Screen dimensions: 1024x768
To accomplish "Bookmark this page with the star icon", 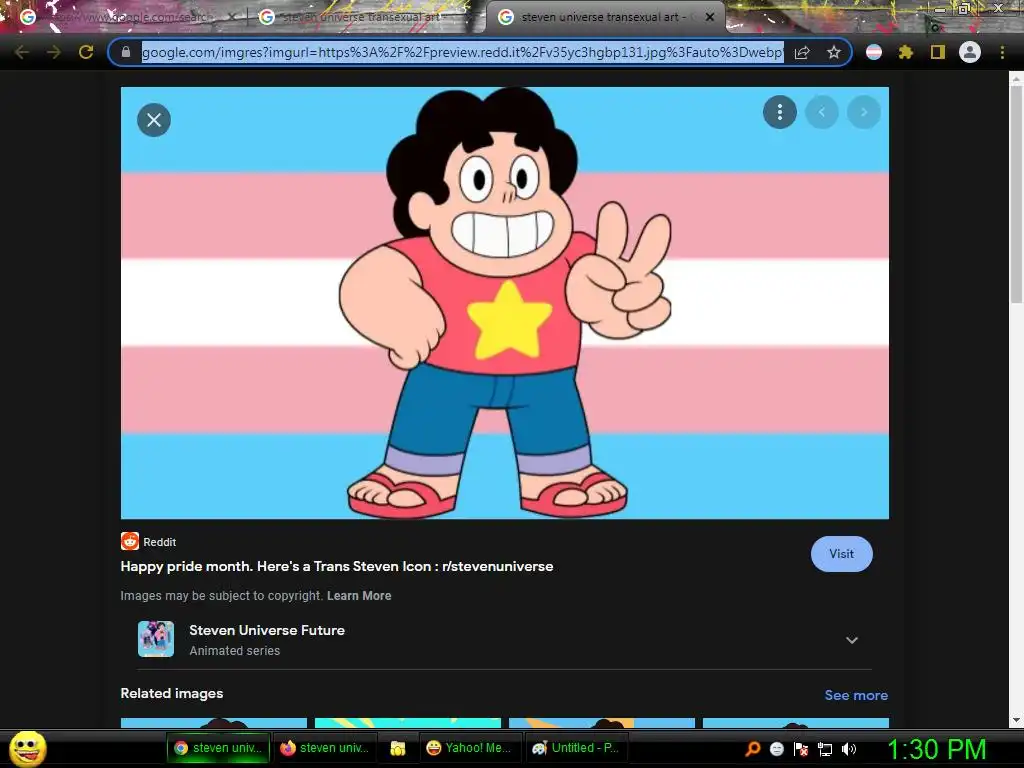I will click(834, 52).
